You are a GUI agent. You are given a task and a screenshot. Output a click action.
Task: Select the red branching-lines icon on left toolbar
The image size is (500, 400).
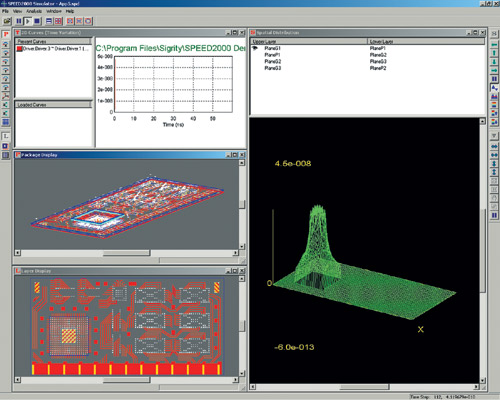pos(6,96)
